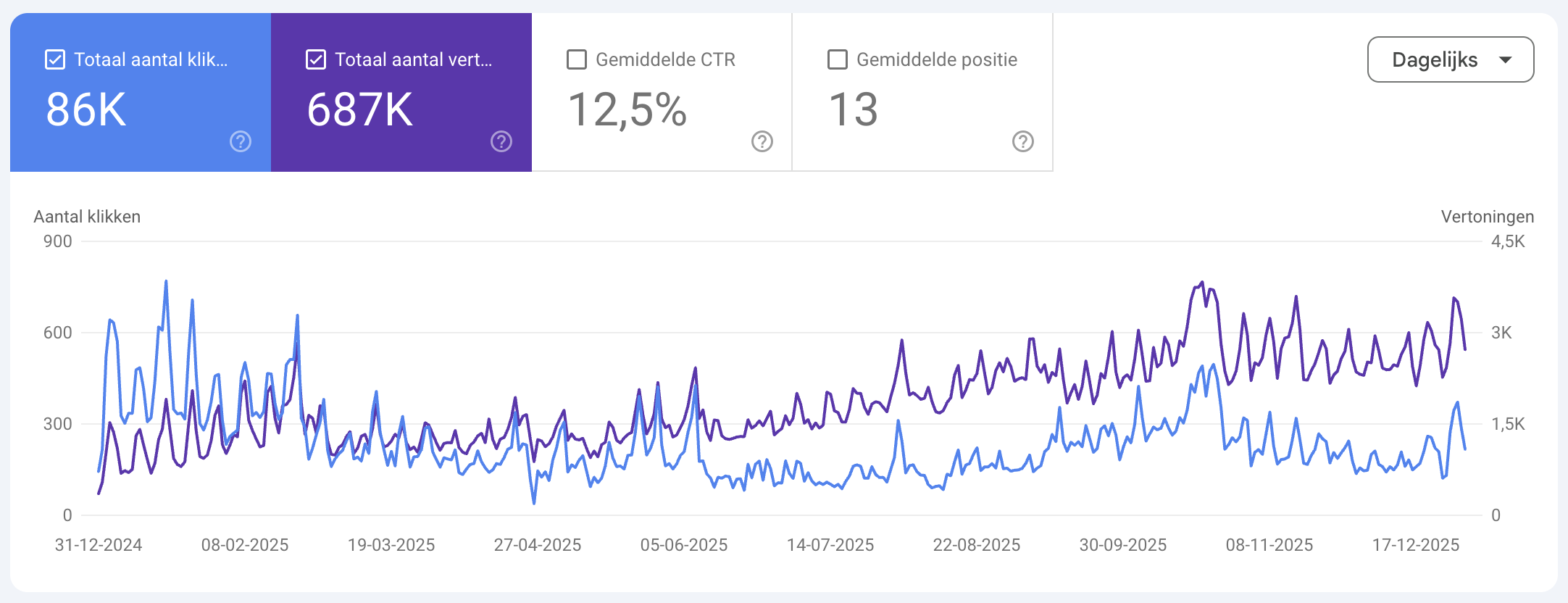Uncheck the Totaal aantal vertoningen checkbox
This screenshot has height=603, width=1568.
[x=316, y=59]
